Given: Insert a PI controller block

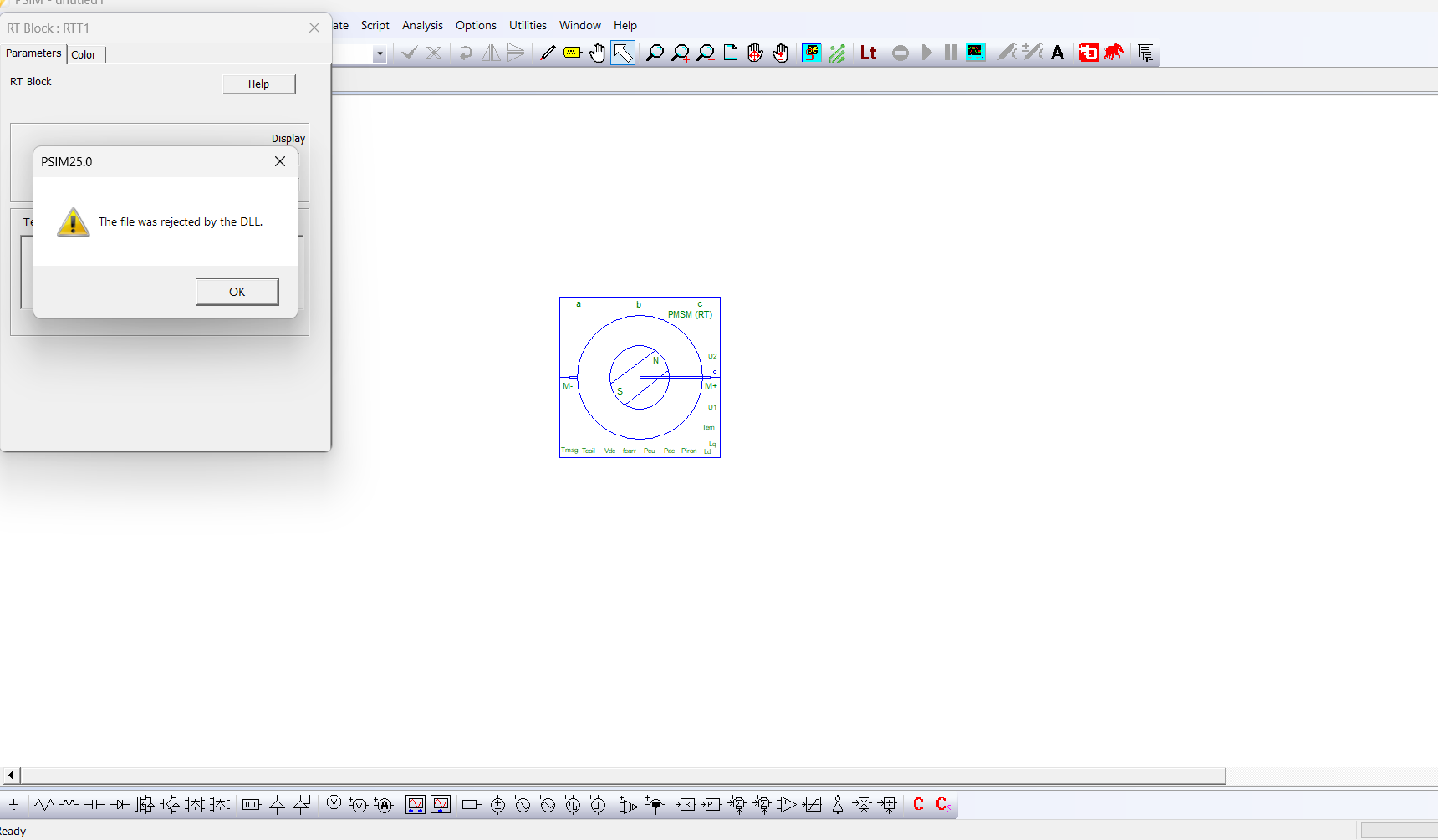Looking at the screenshot, I should 711,805.
